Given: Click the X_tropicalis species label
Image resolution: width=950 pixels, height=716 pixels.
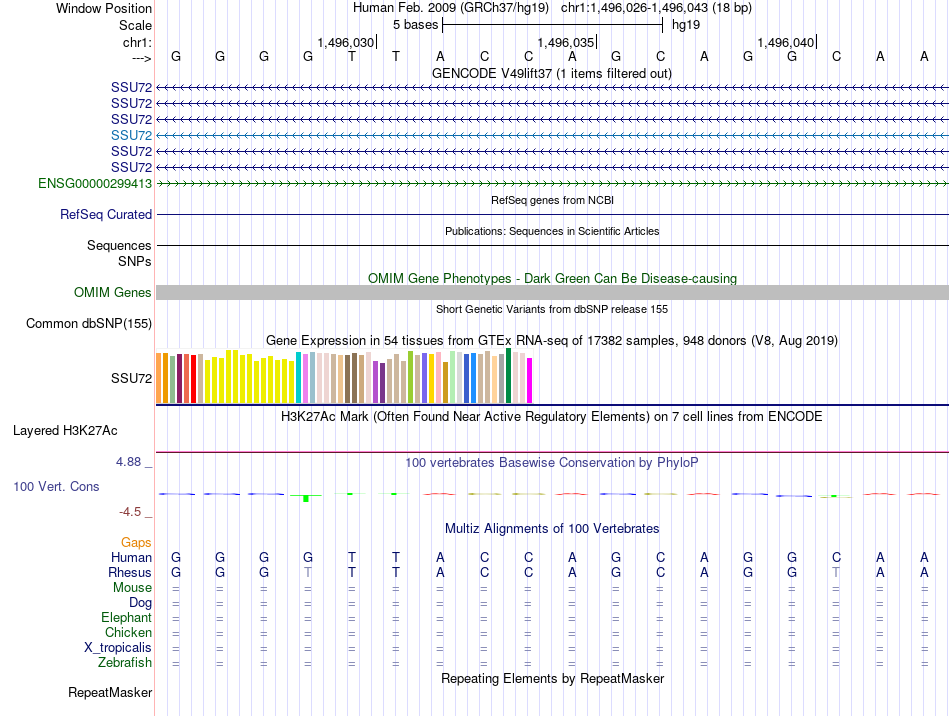Looking at the screenshot, I should [x=118, y=648].
